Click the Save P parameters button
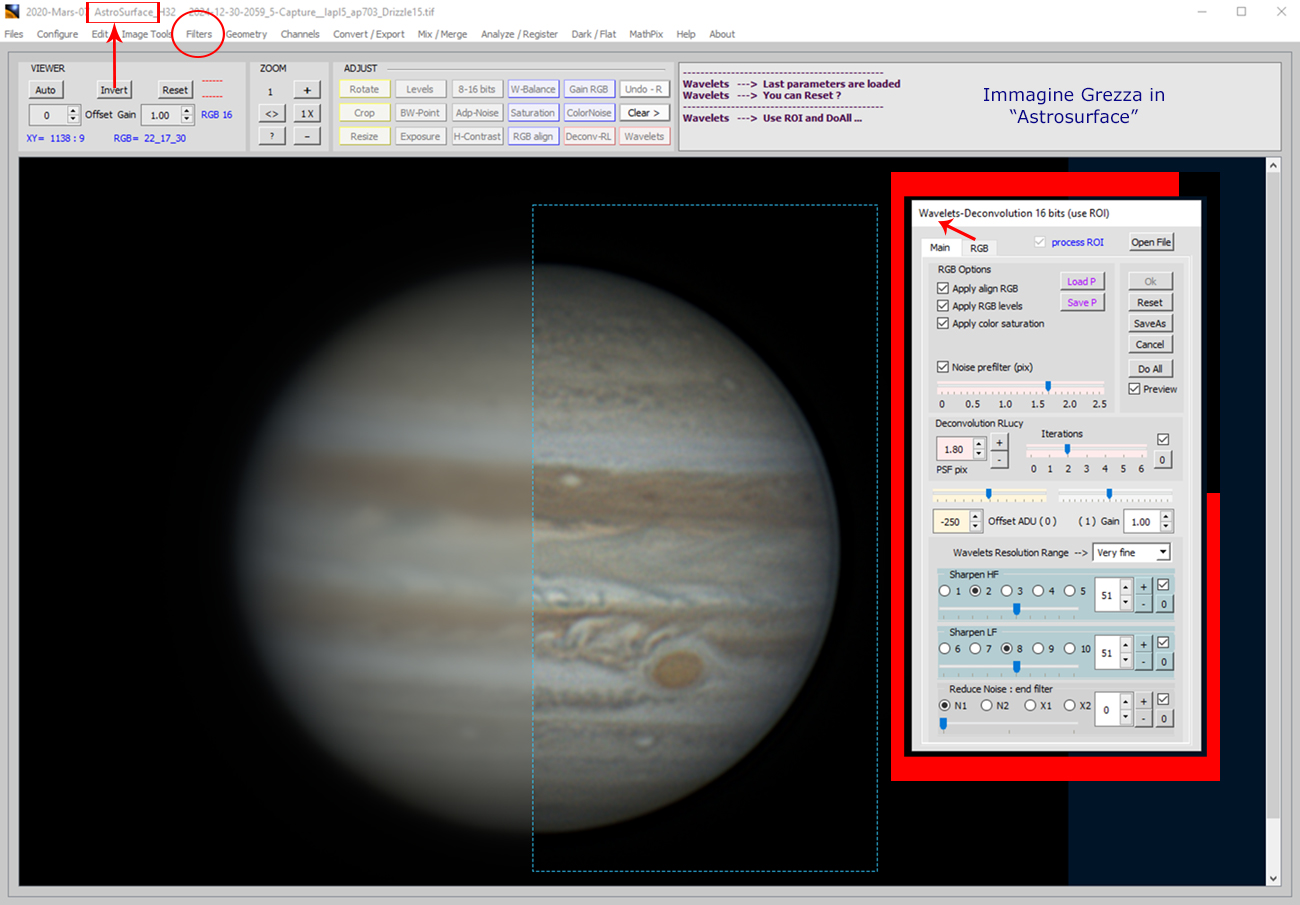The width and height of the screenshot is (1300, 905). coord(1082,302)
